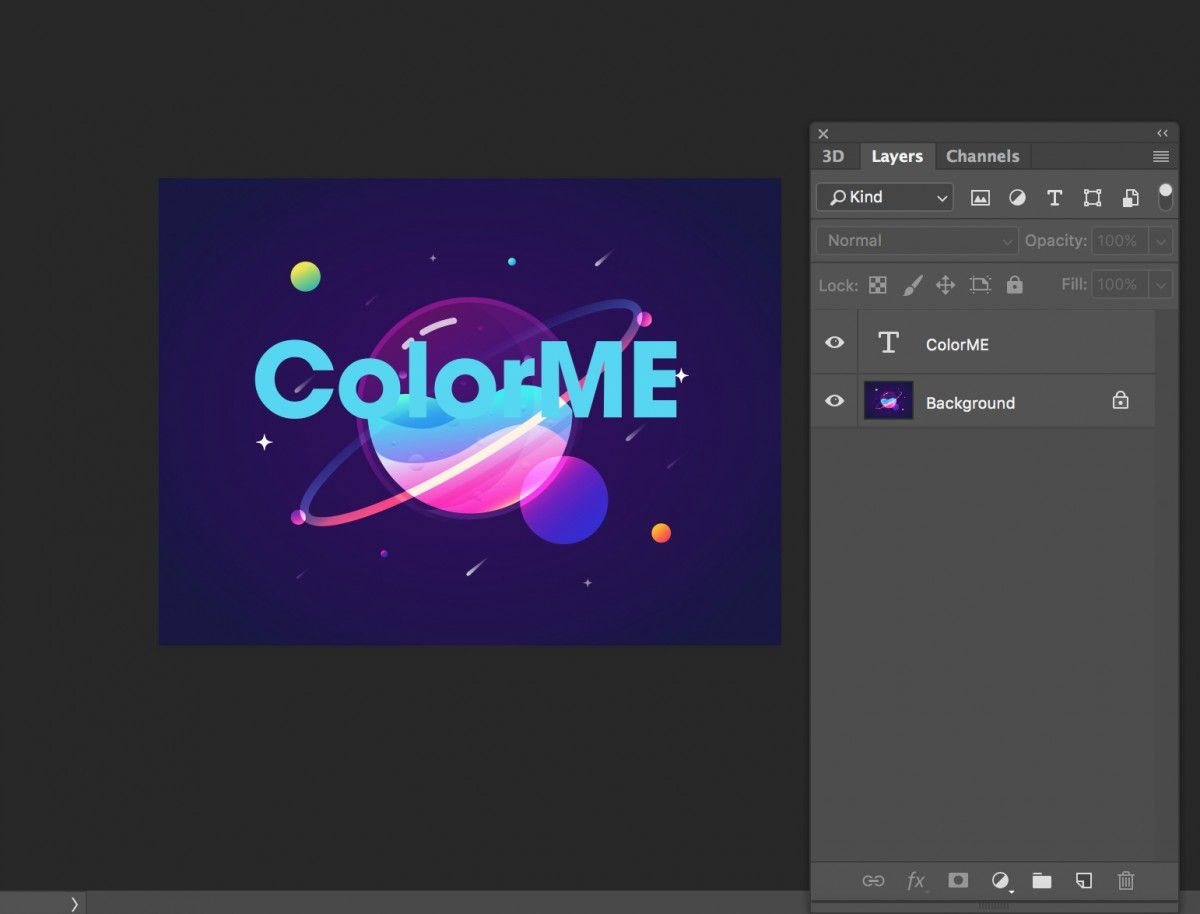Click the smart object filter icon

pyautogui.click(x=1130, y=198)
